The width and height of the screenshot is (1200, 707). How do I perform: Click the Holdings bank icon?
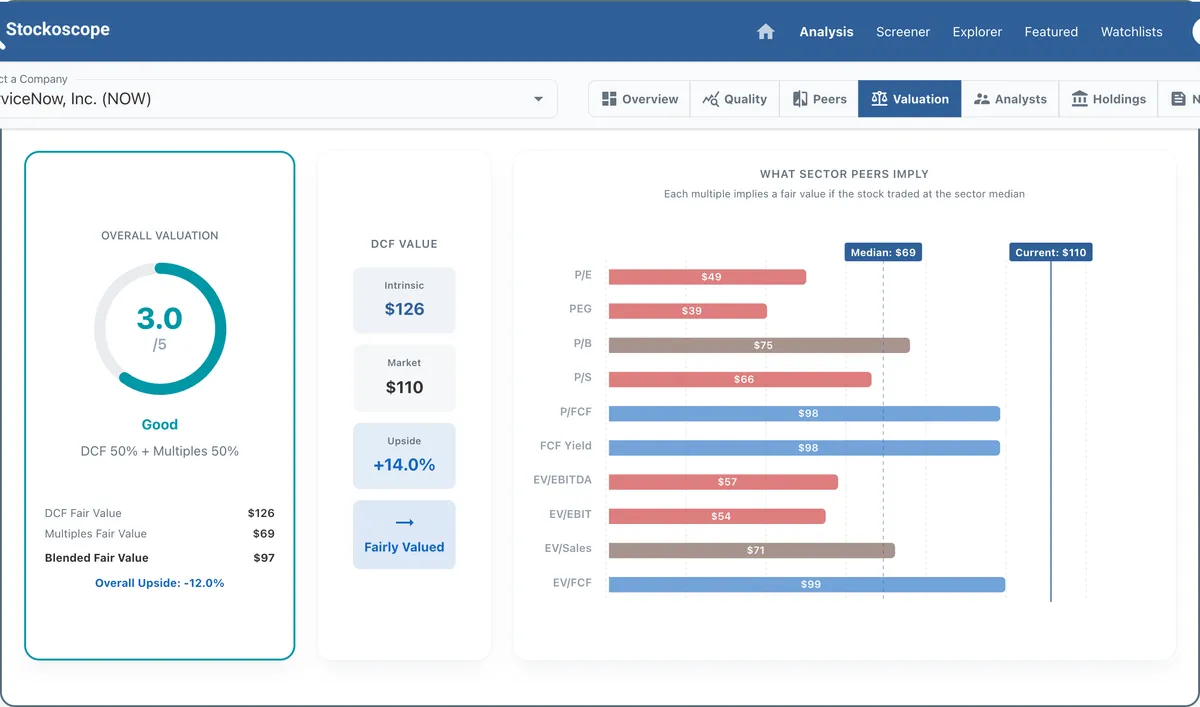click(1080, 99)
